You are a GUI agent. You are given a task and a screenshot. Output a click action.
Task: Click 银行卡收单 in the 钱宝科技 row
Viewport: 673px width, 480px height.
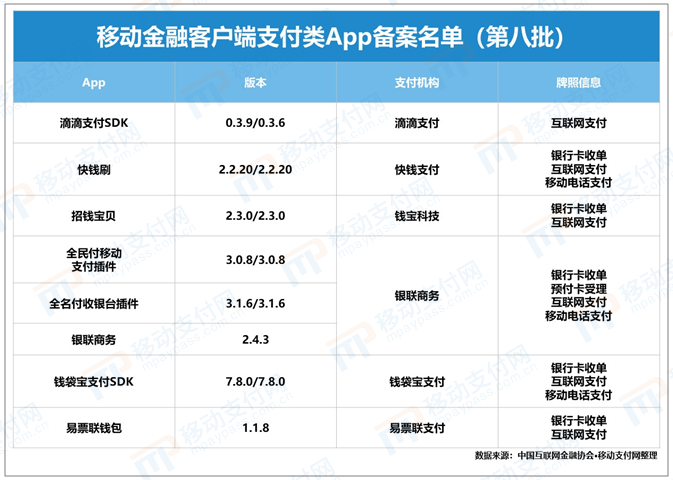[579, 209]
